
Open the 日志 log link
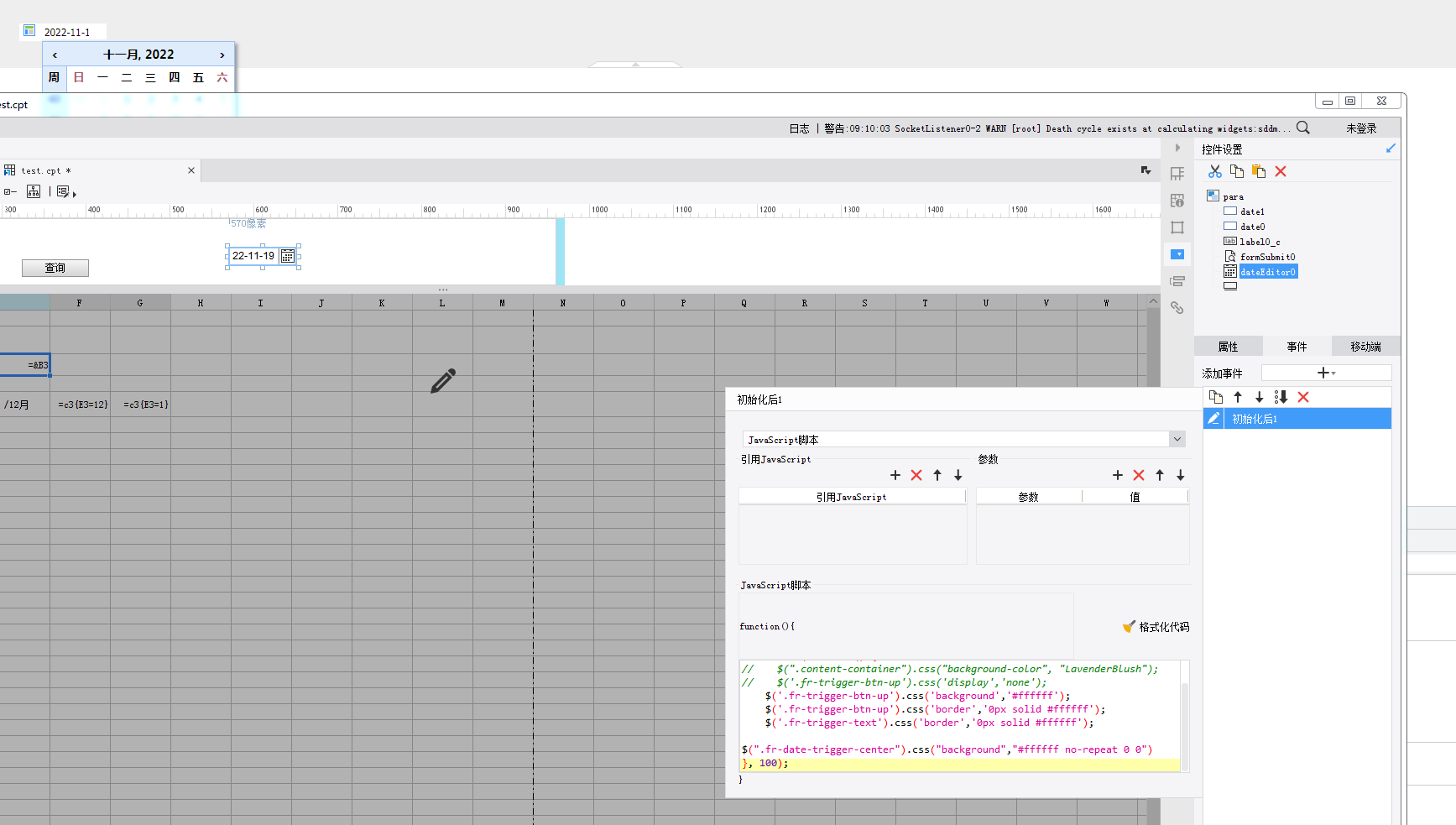[x=799, y=128]
